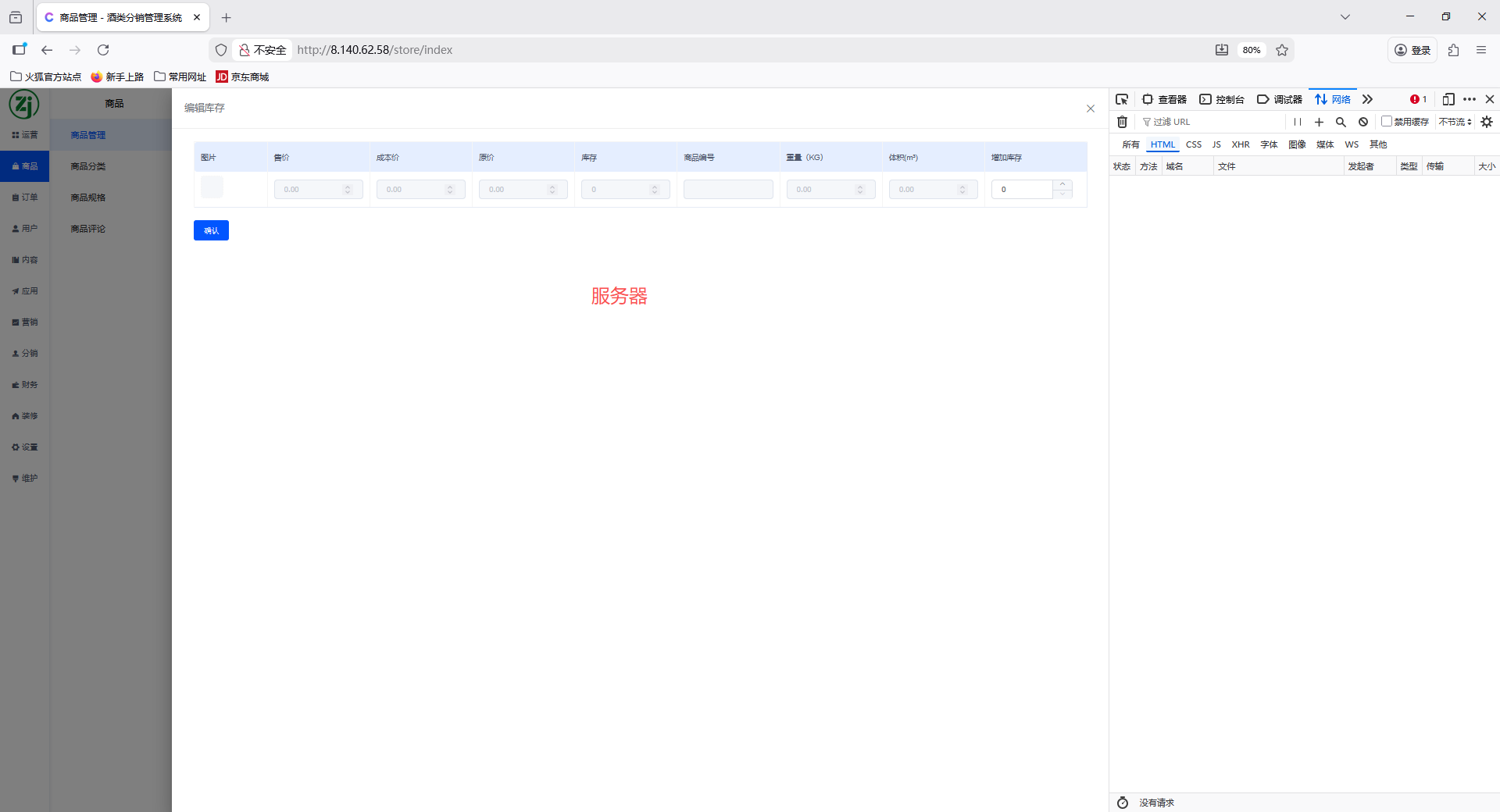1500x812 pixels.
Task: Pause network recording in DevTools
Action: click(1297, 122)
